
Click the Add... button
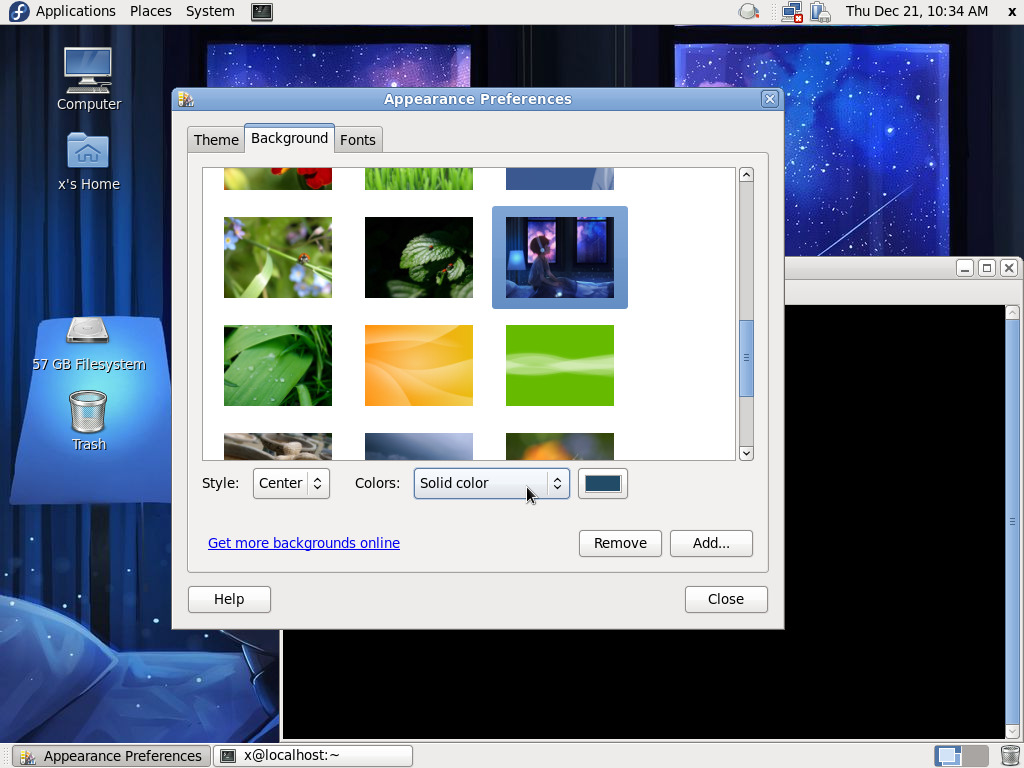711,543
